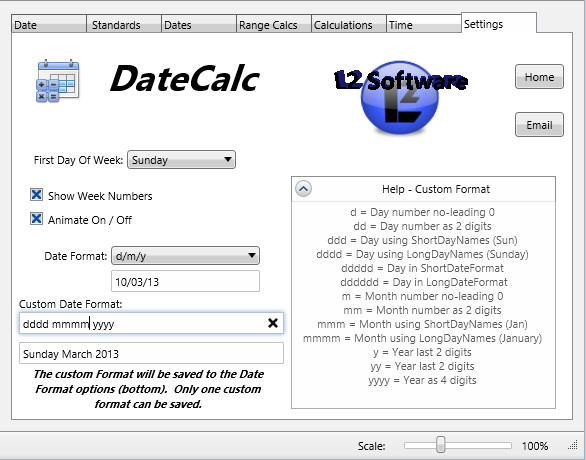Open the Time tab
The height and width of the screenshot is (460, 586).
coord(423,24)
